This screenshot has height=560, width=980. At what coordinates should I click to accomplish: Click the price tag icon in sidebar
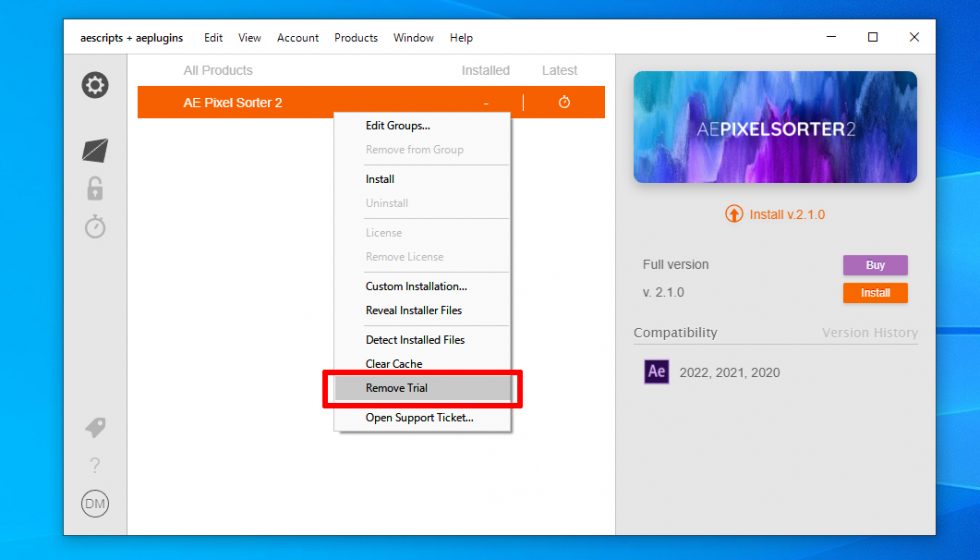pyautogui.click(x=95, y=427)
